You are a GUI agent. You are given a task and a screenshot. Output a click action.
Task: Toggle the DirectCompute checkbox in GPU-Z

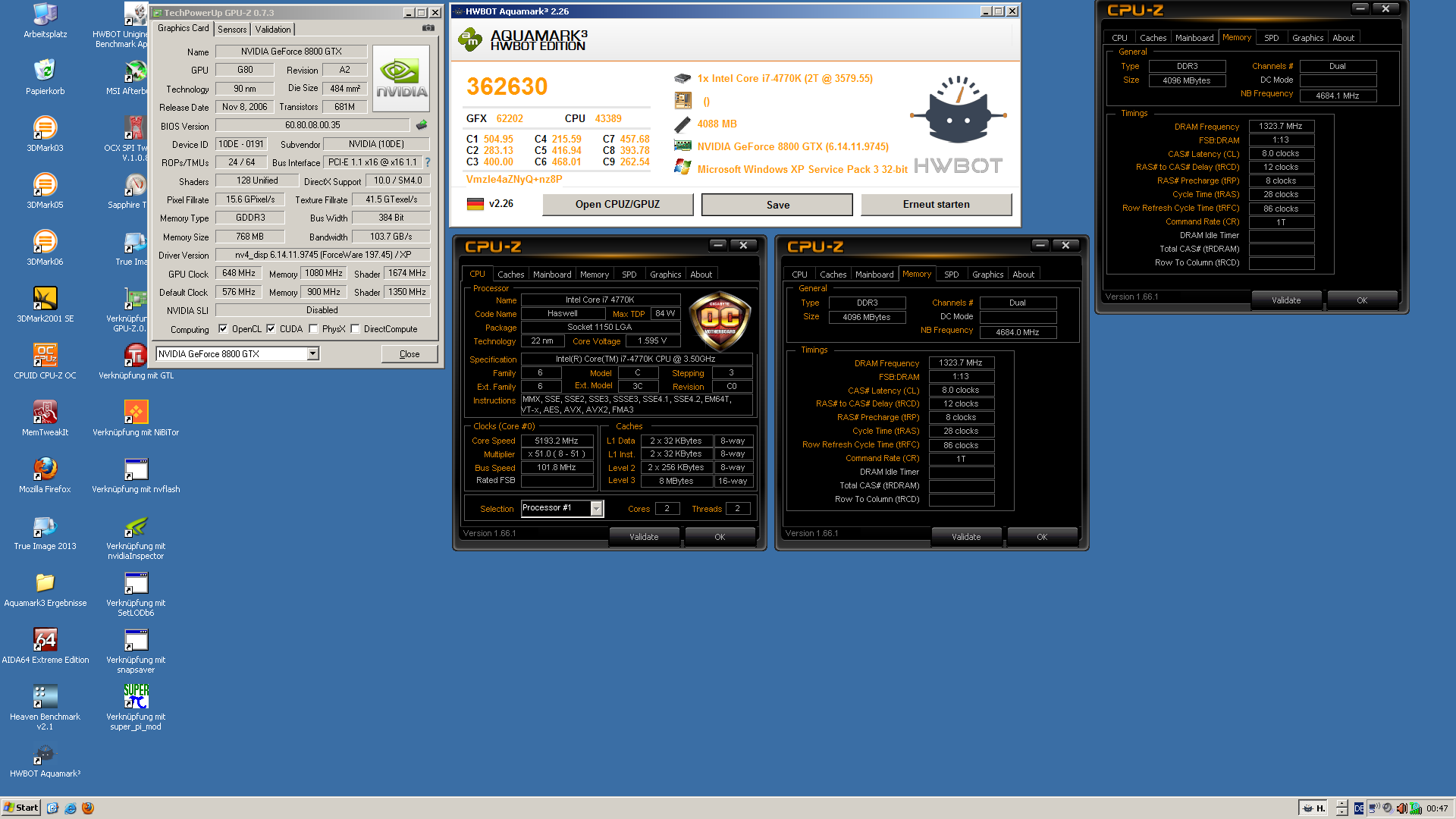coord(355,329)
